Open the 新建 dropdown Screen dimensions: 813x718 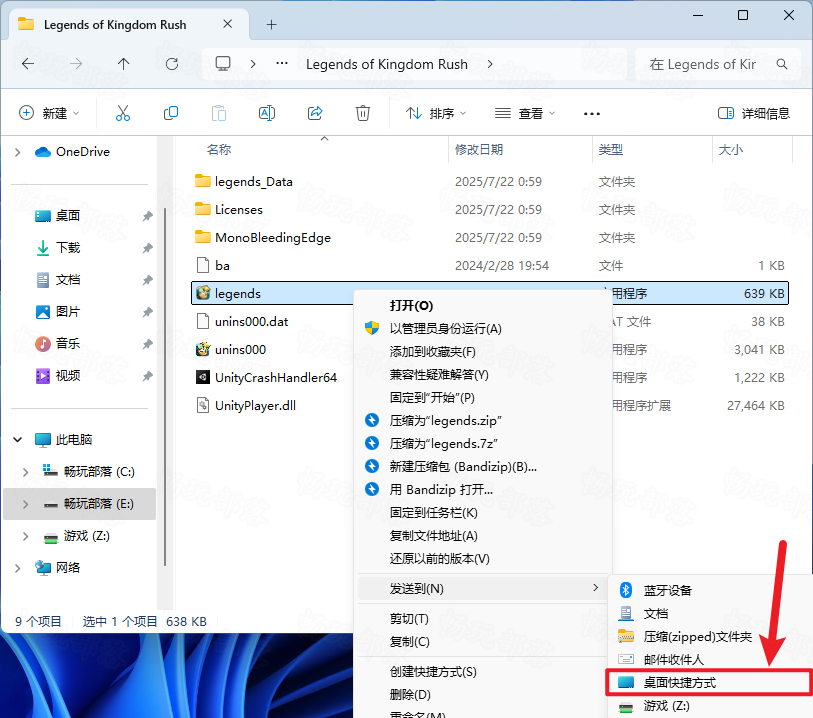(x=49, y=113)
